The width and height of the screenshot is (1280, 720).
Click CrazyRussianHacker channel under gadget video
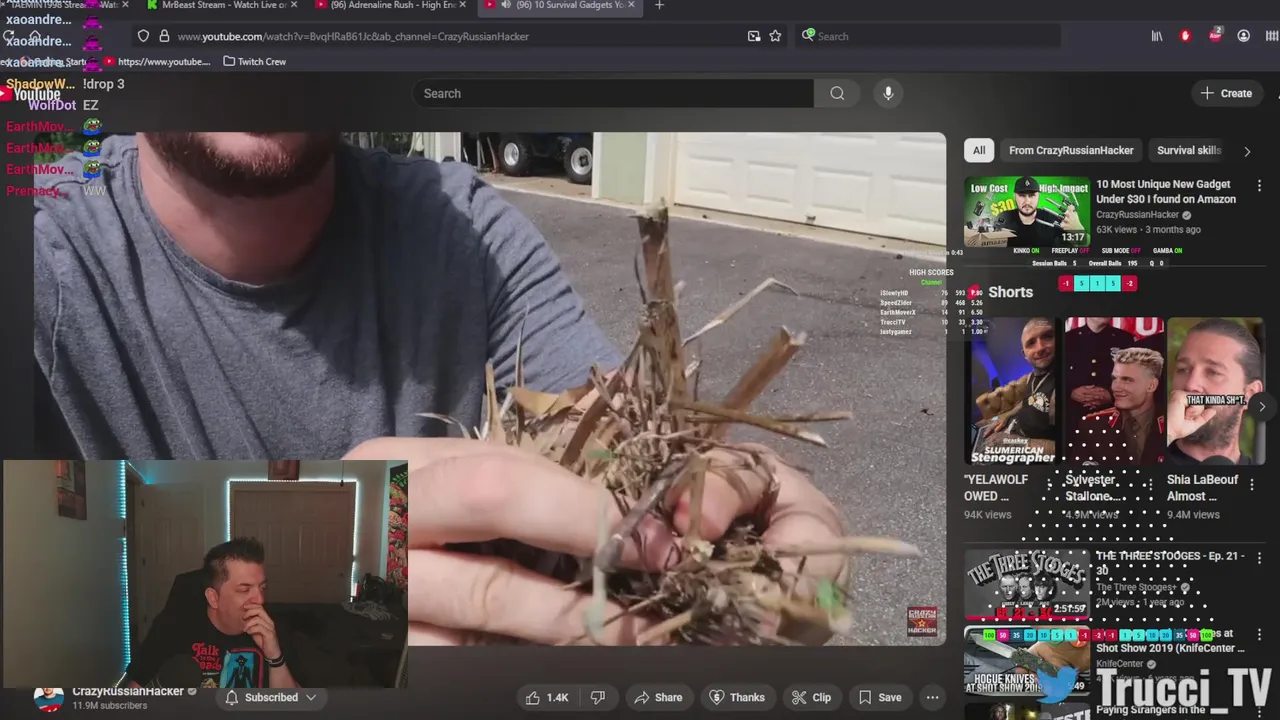(1137, 215)
